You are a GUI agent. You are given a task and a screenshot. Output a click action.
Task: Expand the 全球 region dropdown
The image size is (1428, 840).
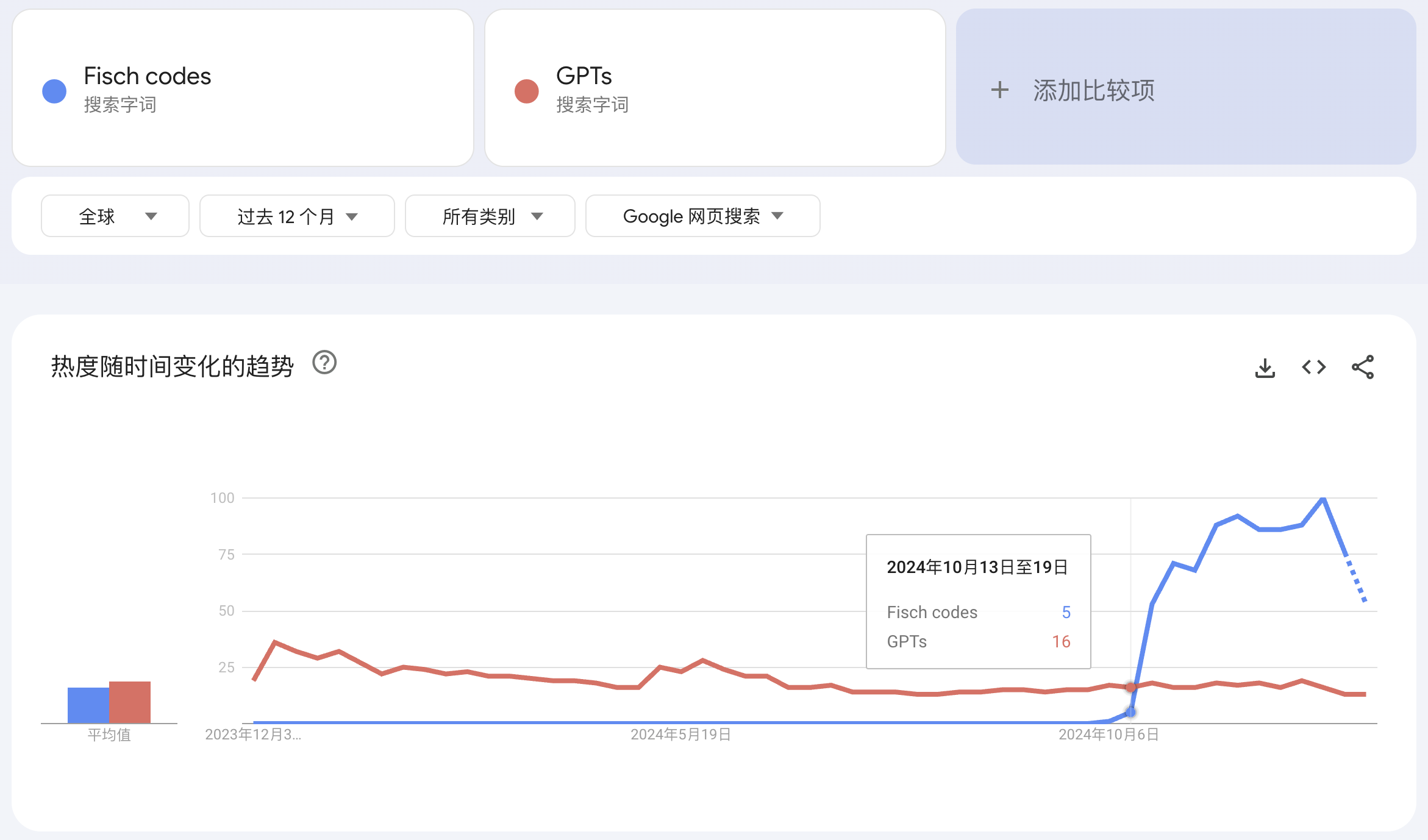(115, 216)
